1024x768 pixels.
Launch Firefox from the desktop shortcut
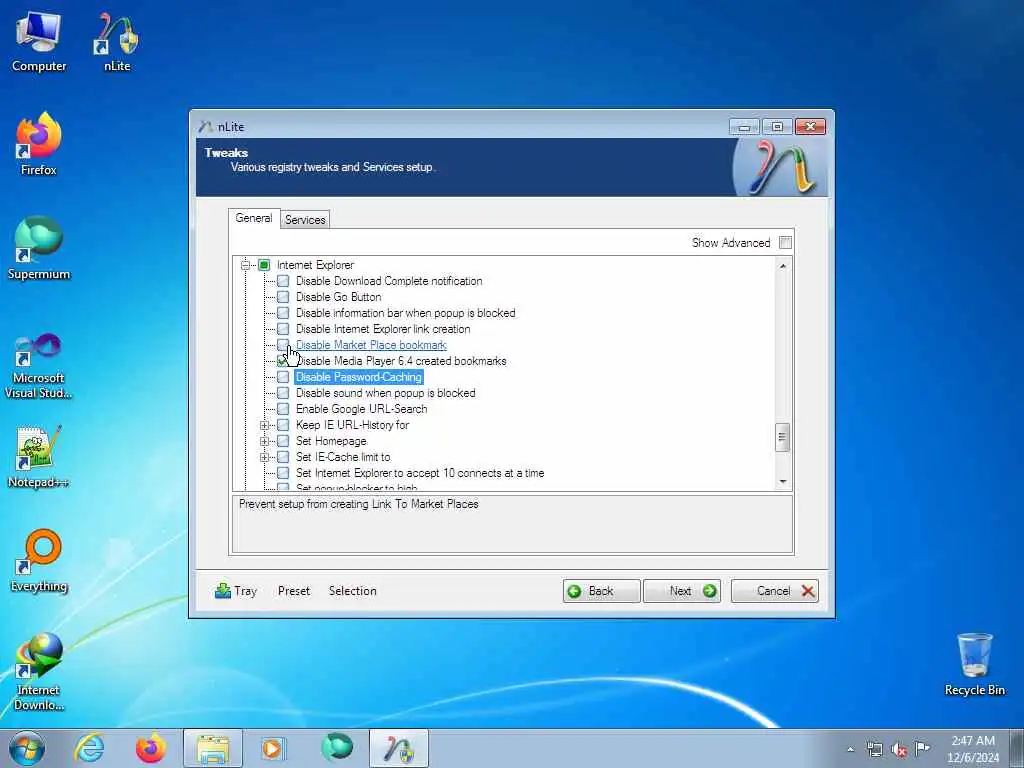click(39, 145)
